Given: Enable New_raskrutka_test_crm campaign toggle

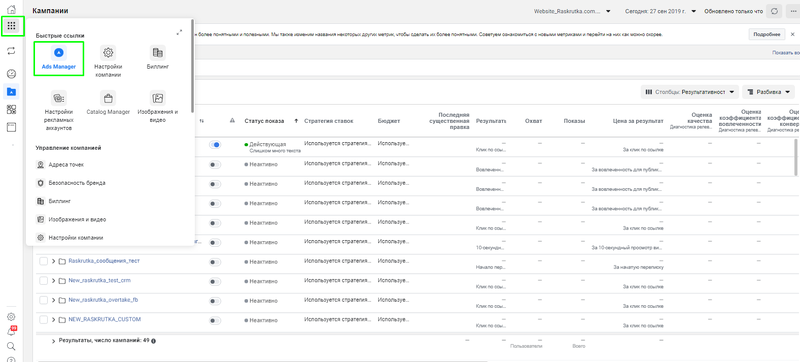Looking at the screenshot, I should (215, 281).
